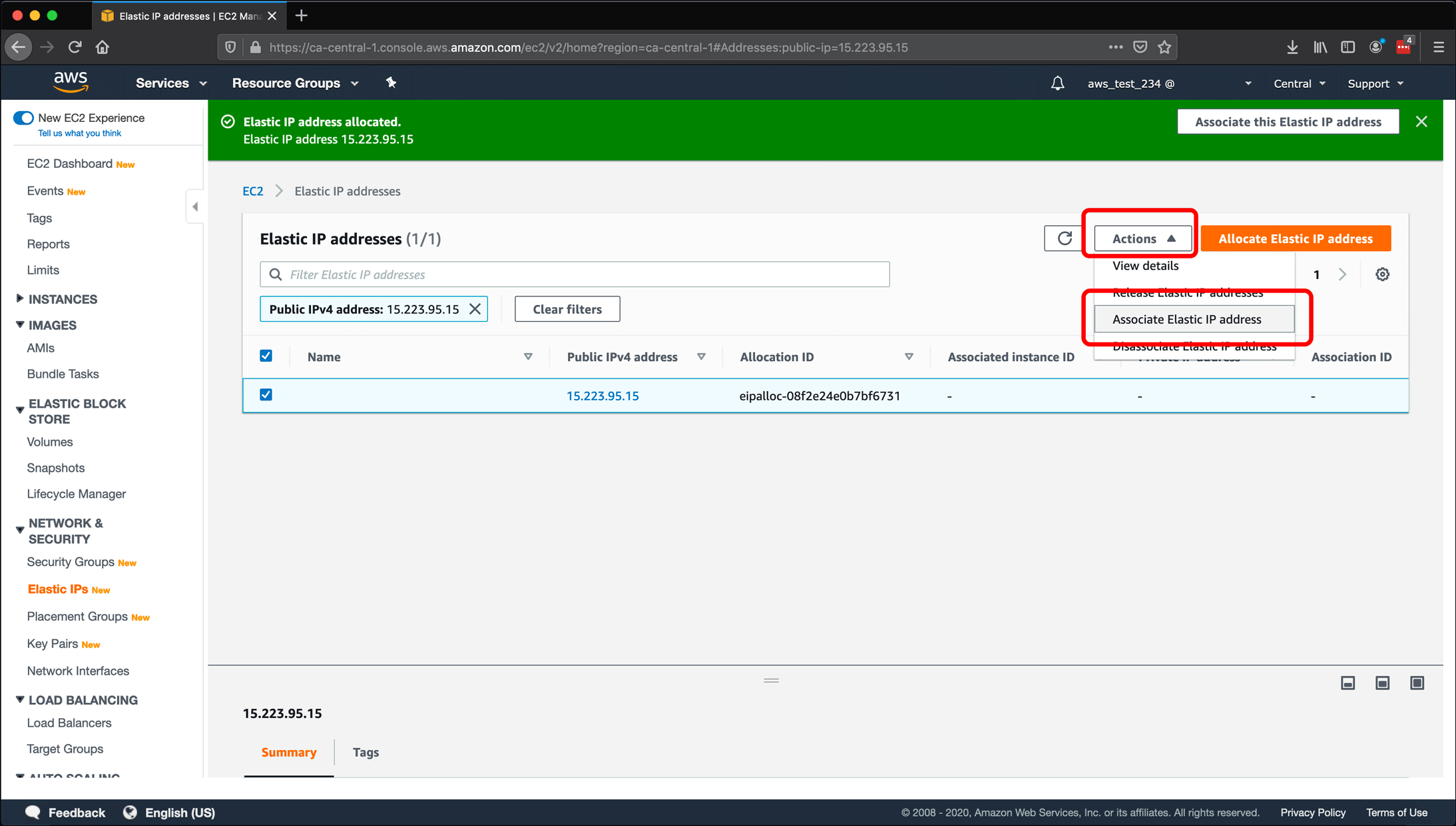Click the settings gear icon in pagination

pyautogui.click(x=1383, y=273)
